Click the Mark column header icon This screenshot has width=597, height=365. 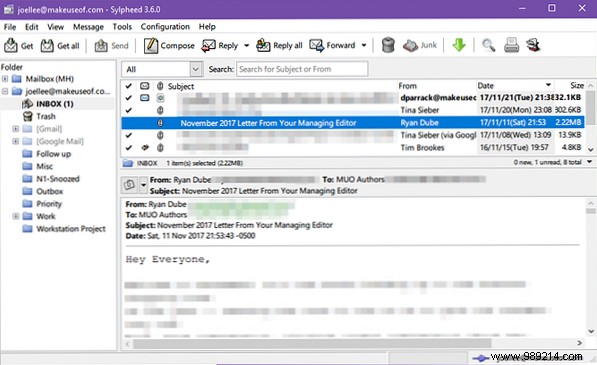point(129,86)
